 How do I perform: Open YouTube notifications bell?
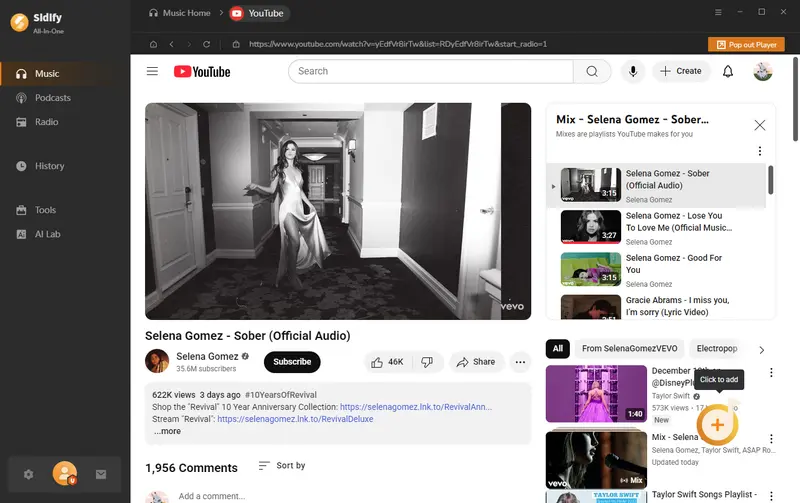(x=728, y=71)
